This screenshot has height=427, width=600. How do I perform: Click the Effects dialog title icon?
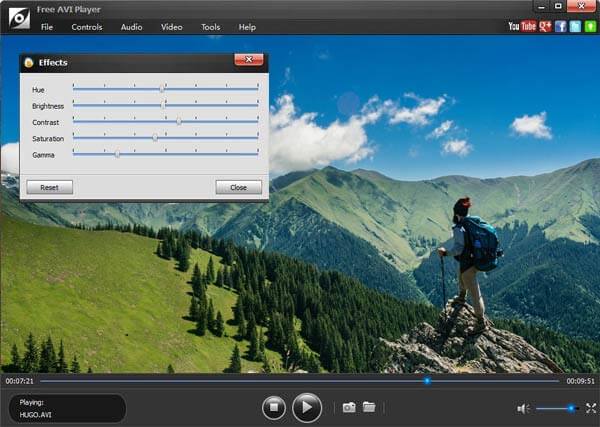[29, 62]
